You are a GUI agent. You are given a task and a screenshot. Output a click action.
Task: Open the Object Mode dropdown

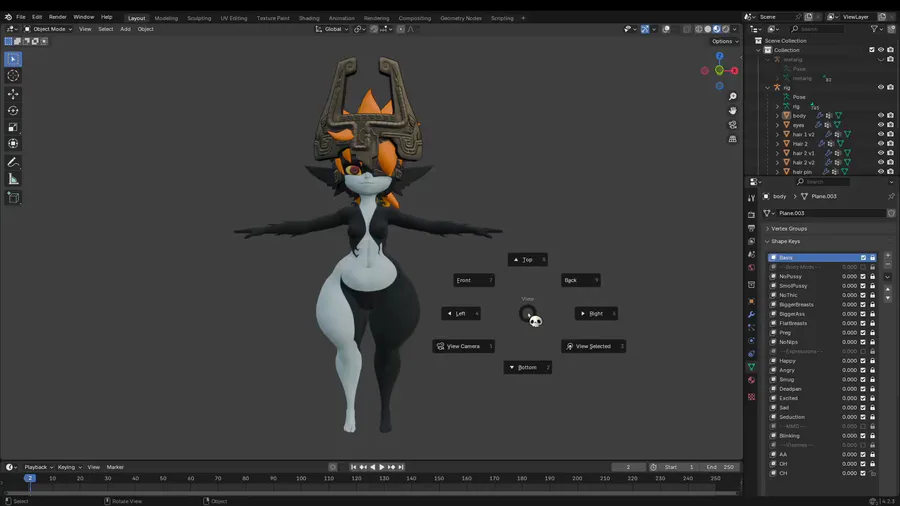coord(48,29)
